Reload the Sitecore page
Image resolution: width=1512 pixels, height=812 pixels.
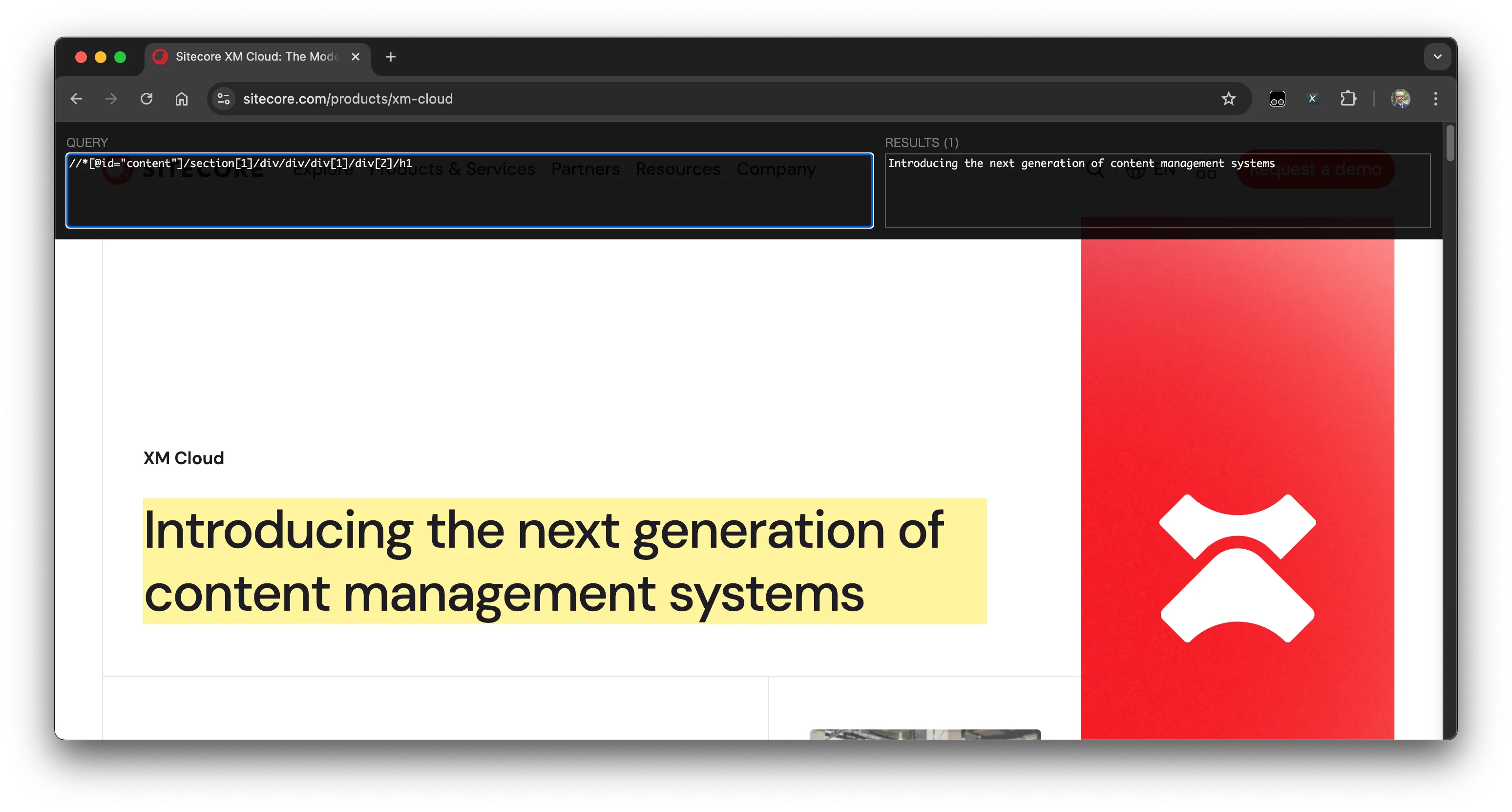coord(146,99)
